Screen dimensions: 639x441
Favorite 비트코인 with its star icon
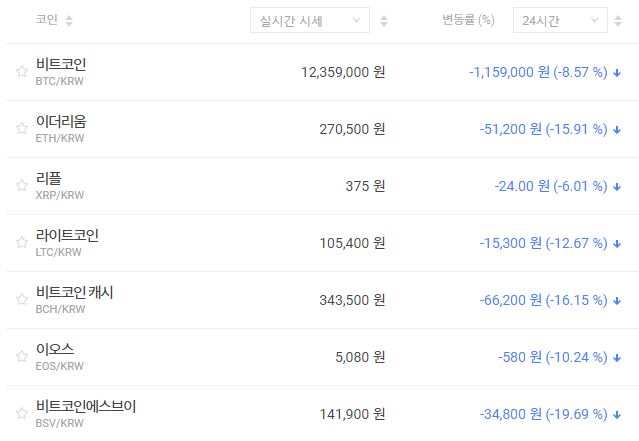point(21,72)
